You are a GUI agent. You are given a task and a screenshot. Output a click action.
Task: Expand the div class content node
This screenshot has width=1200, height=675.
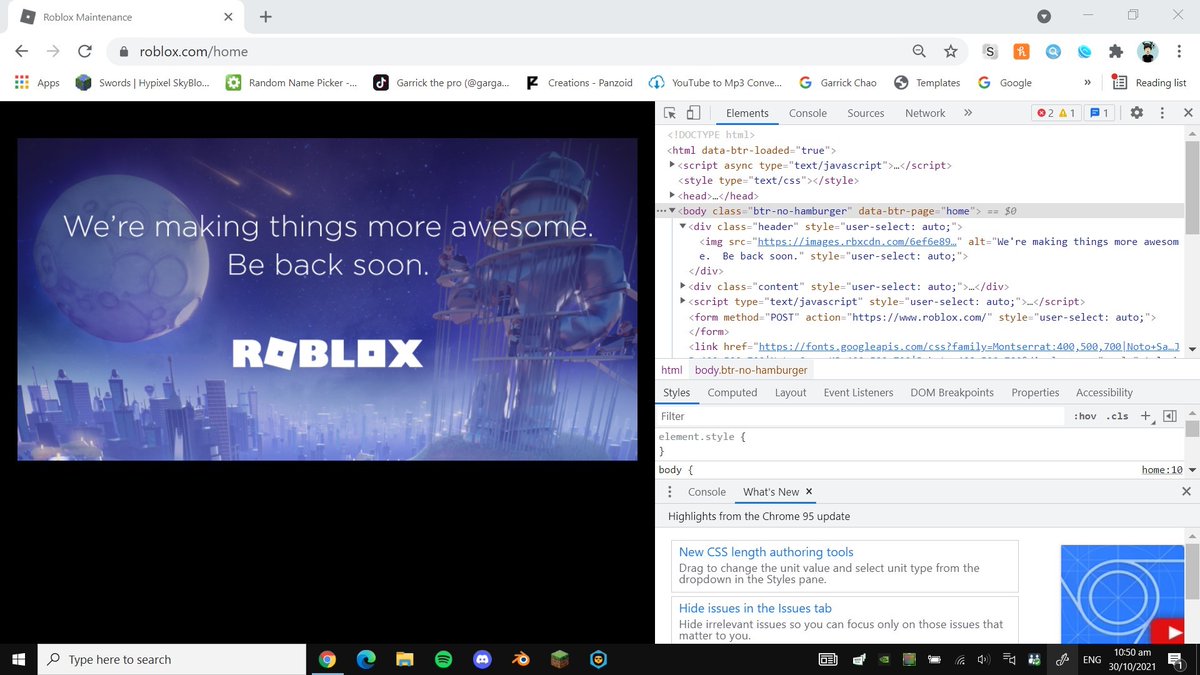click(683, 286)
